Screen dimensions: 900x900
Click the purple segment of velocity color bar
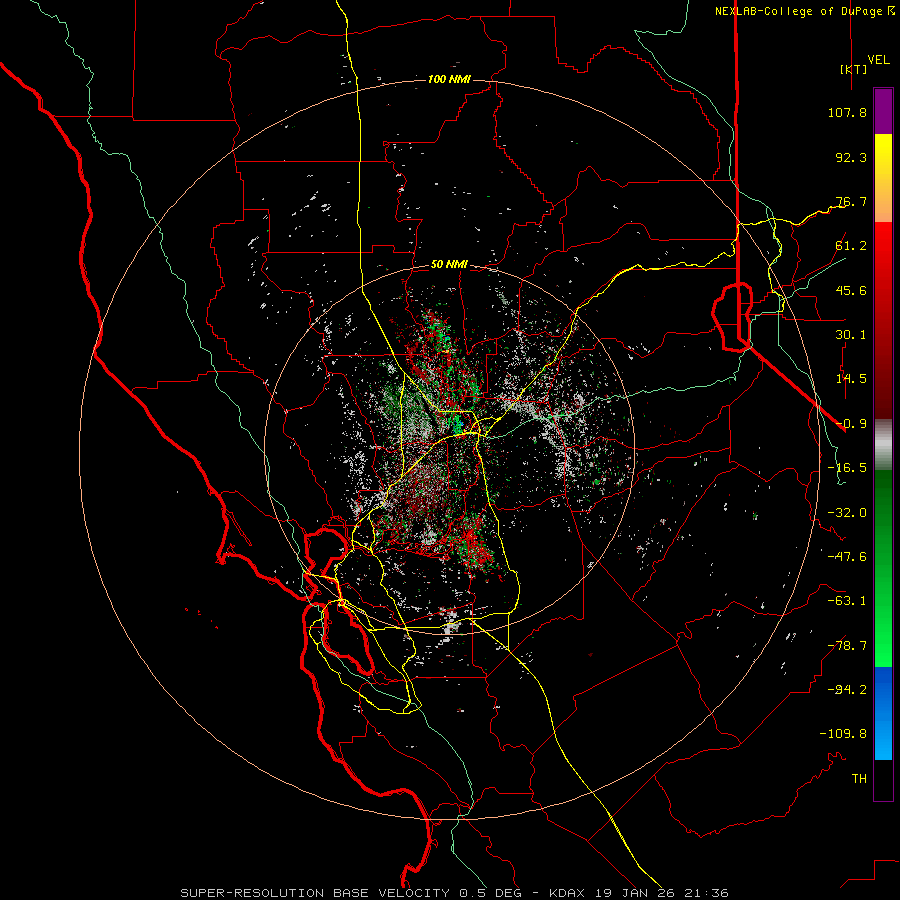tap(883, 111)
